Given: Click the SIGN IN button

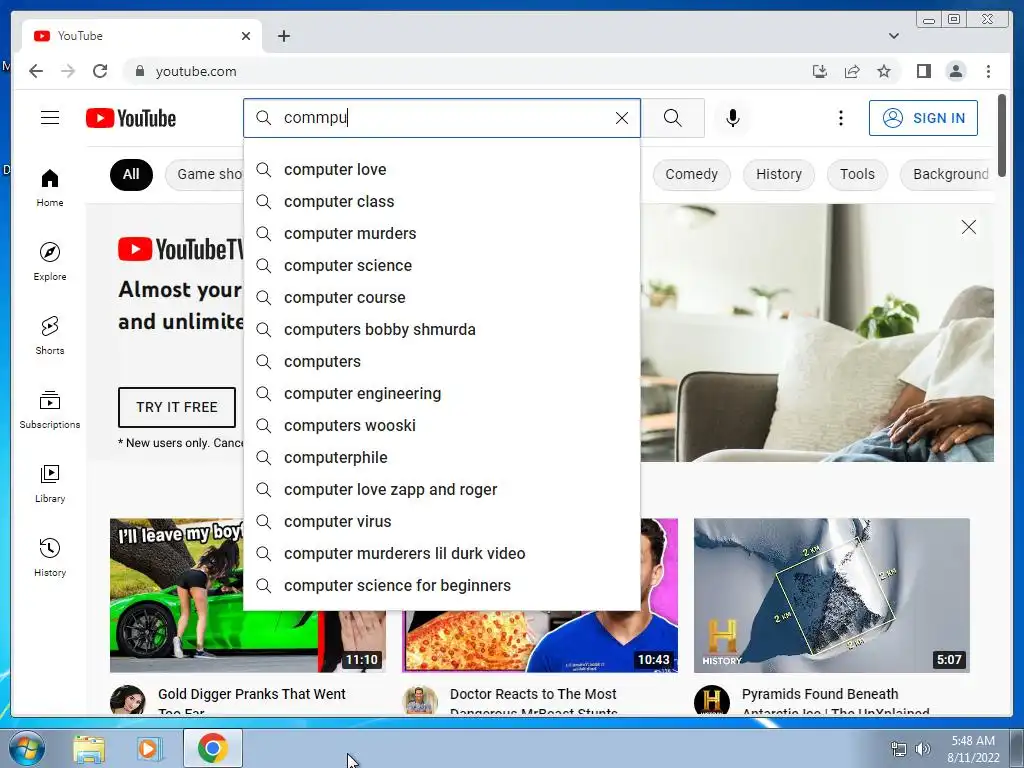Looking at the screenshot, I should (923, 118).
